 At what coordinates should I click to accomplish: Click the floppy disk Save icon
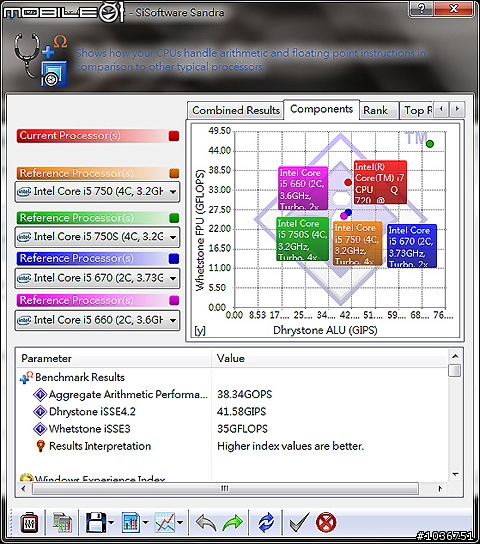click(96, 522)
